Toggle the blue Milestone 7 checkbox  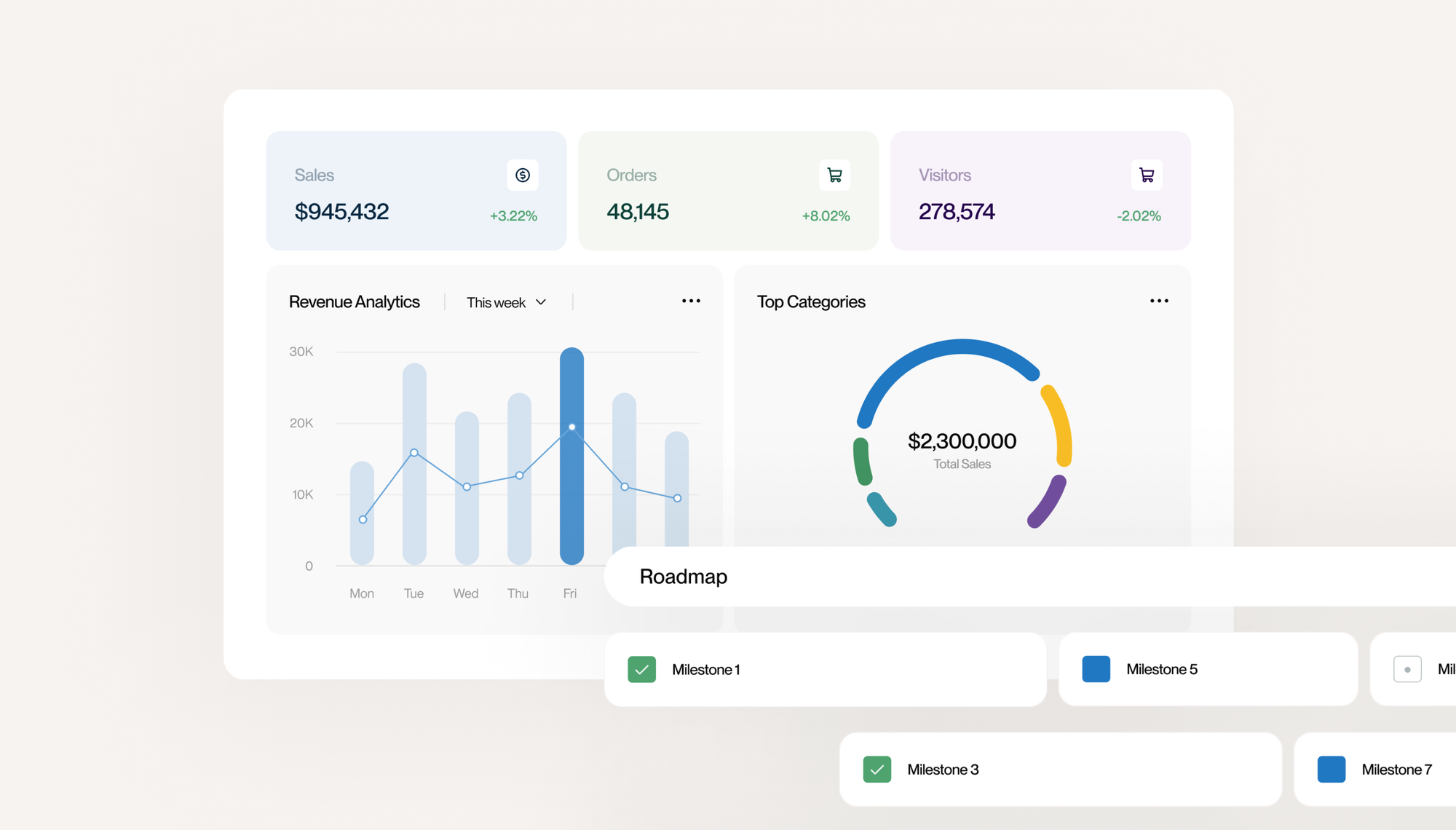(1332, 770)
